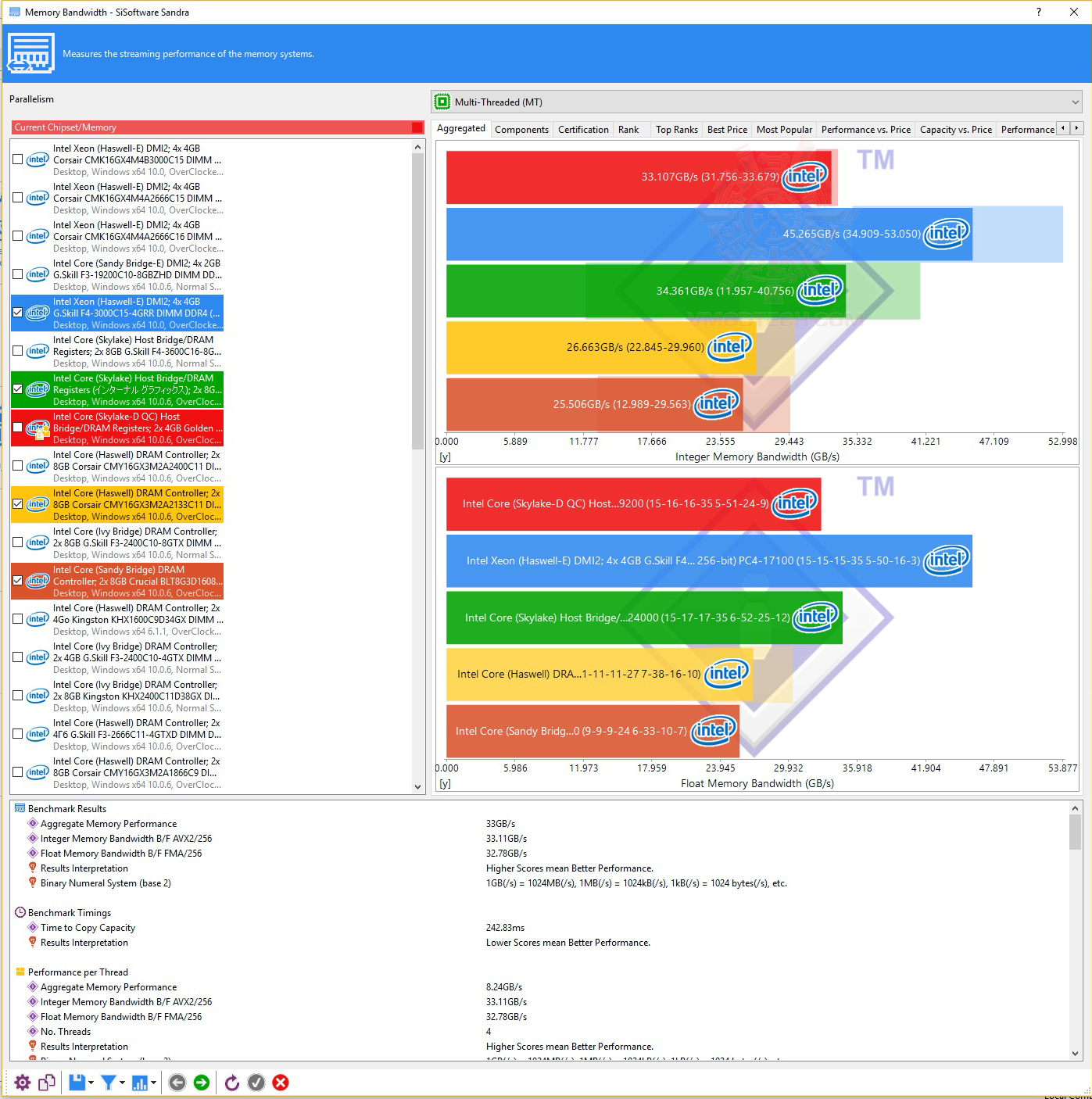Screen dimensions: 1092x1099
Task: Click the Current Chipset/Memory red header bar
Action: pyautogui.click(x=218, y=127)
